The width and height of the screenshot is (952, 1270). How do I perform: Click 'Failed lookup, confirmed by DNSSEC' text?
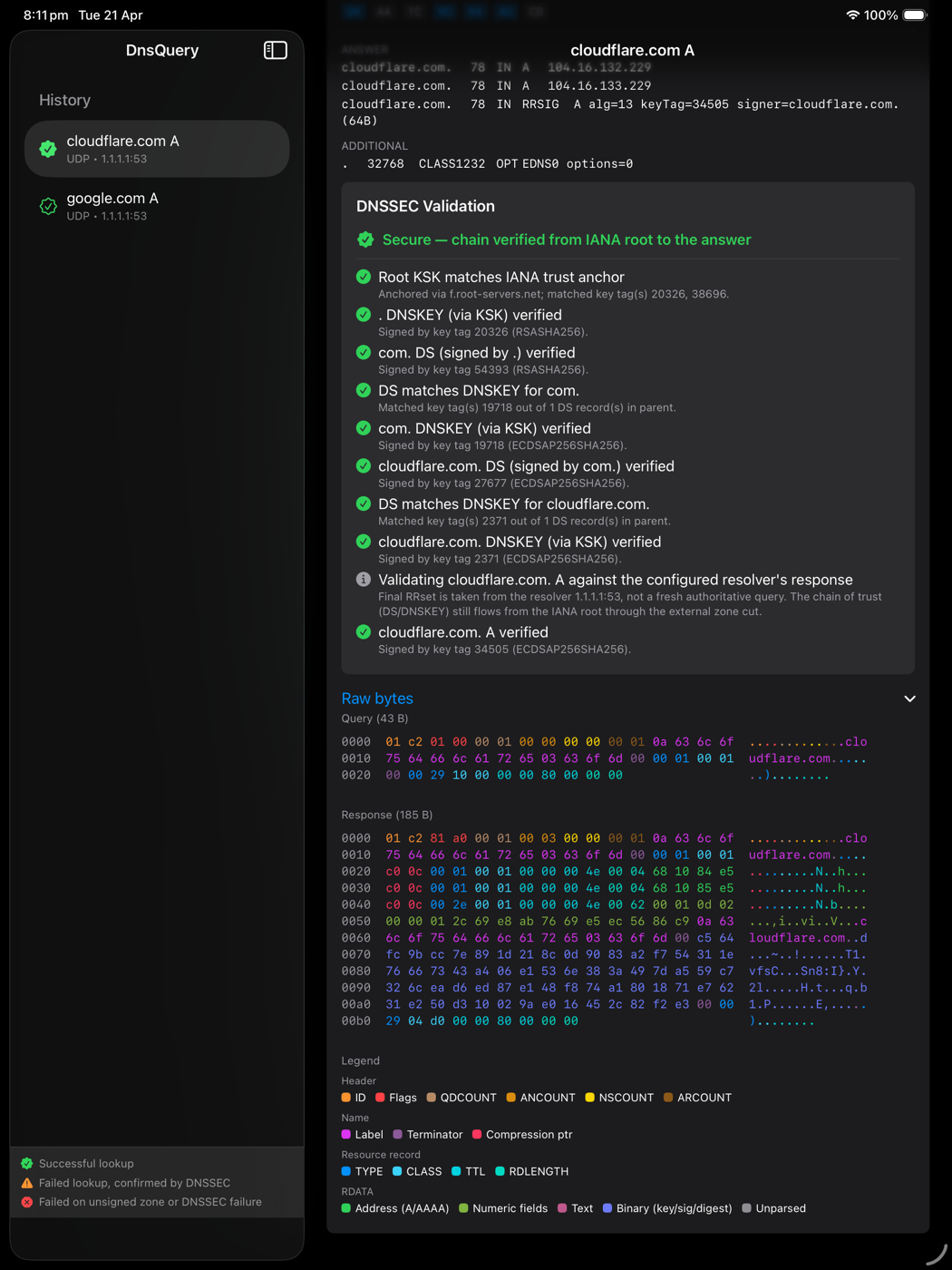coord(134,1183)
